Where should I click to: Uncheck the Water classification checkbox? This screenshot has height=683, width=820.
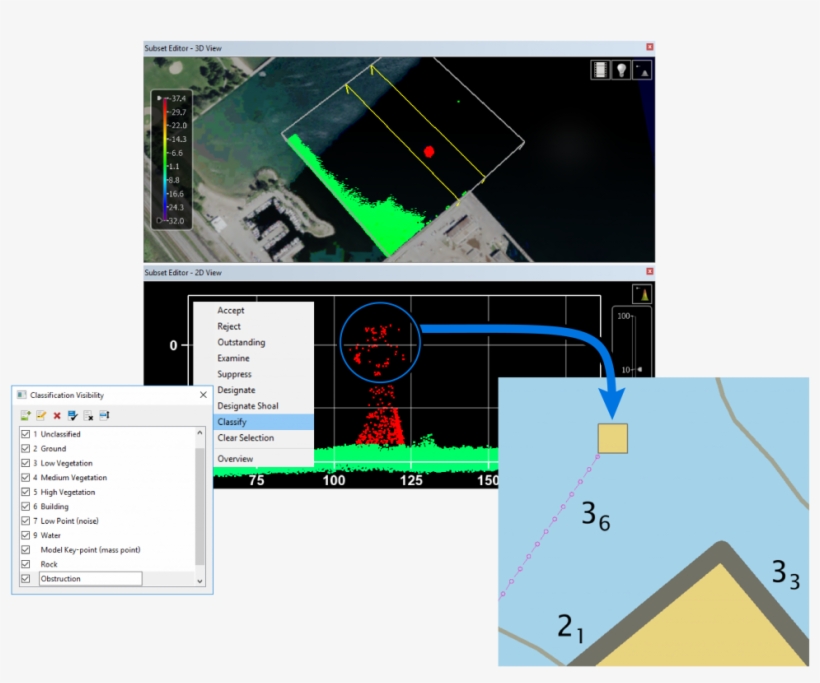26,535
